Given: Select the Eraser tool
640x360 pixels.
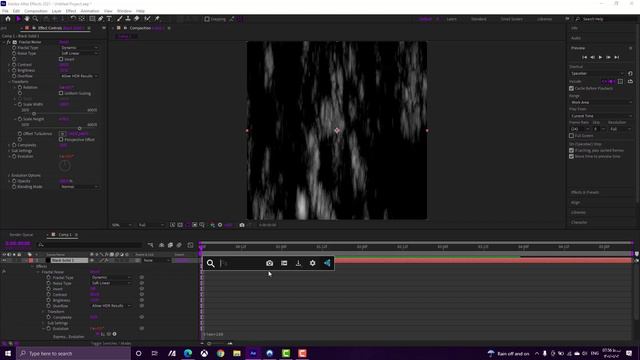Looking at the screenshot, I should tap(136, 19).
